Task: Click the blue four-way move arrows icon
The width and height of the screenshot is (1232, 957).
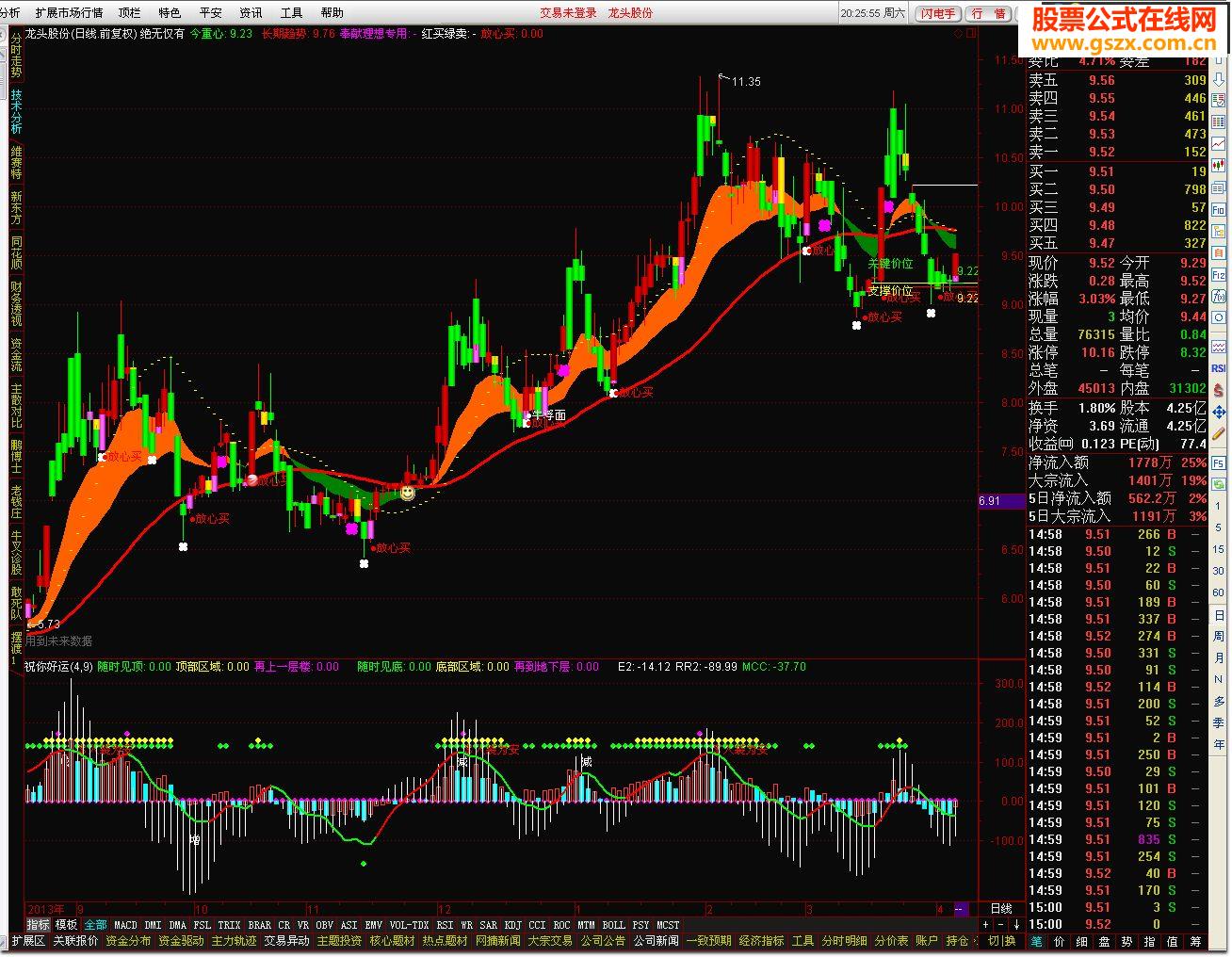Action: (1219, 411)
